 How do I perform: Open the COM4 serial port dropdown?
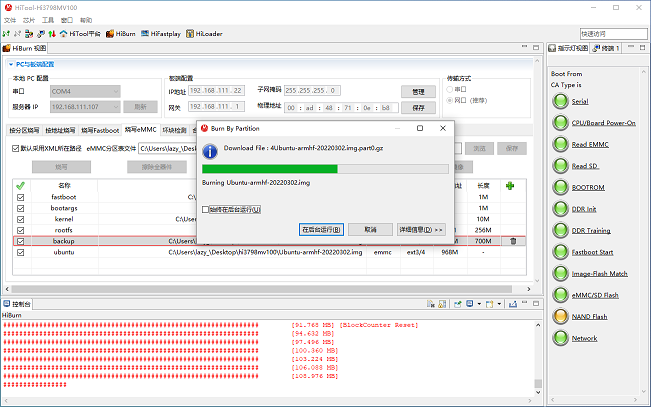pyautogui.click(x=84, y=91)
